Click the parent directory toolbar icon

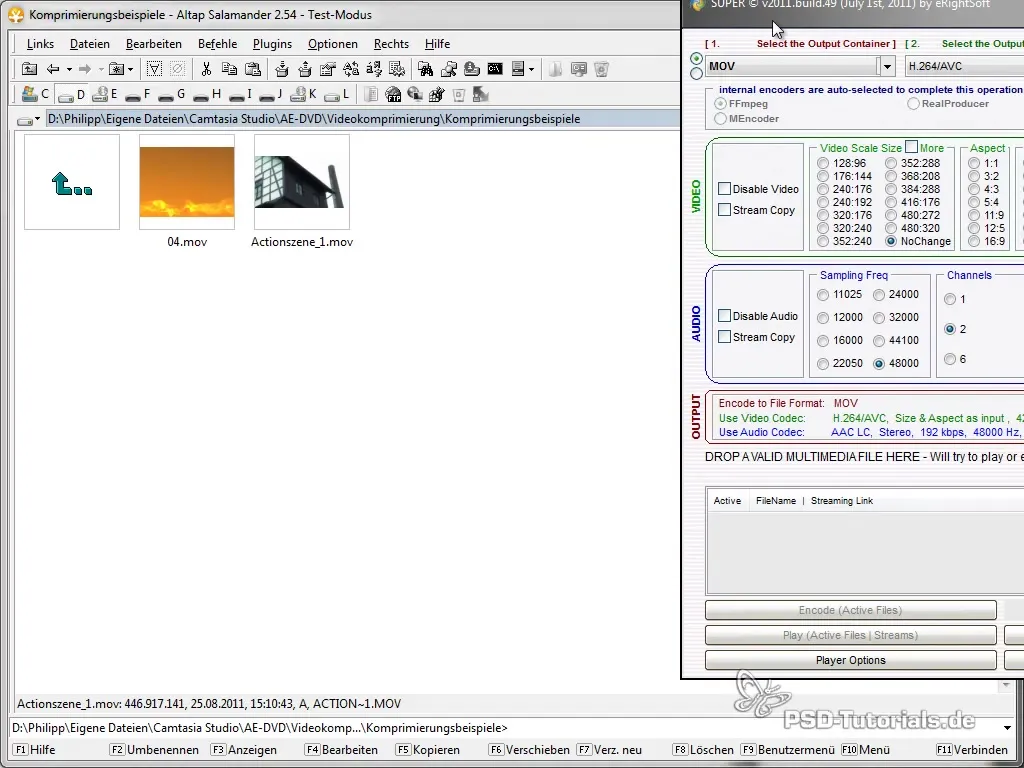29,69
